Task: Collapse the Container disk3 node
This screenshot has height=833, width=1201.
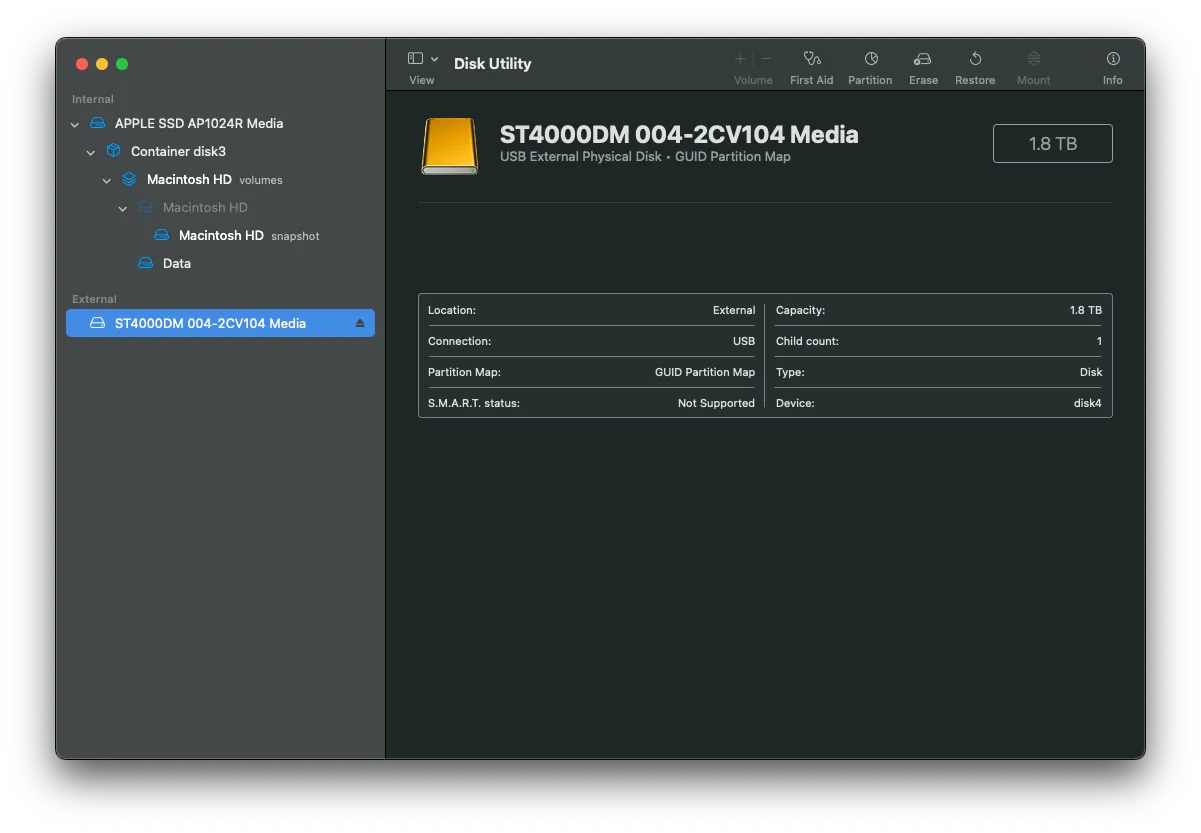Action: (x=91, y=152)
